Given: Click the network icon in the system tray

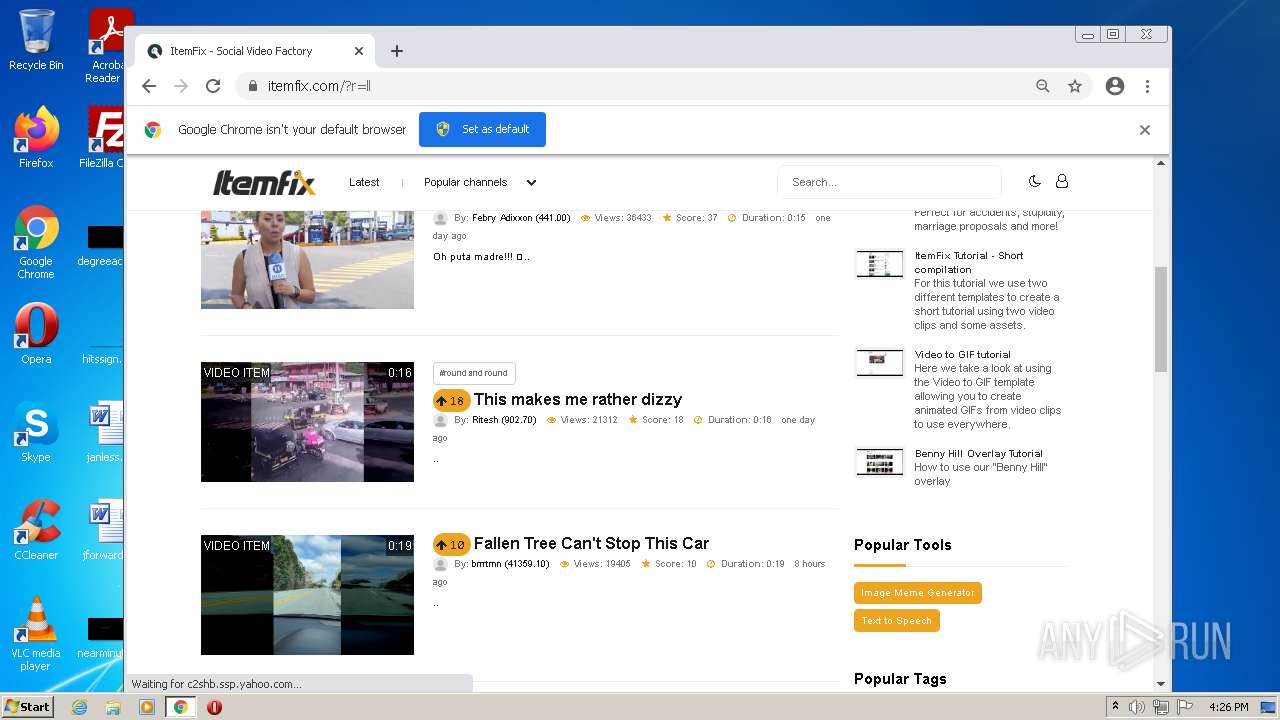Looking at the screenshot, I should coord(1161,707).
